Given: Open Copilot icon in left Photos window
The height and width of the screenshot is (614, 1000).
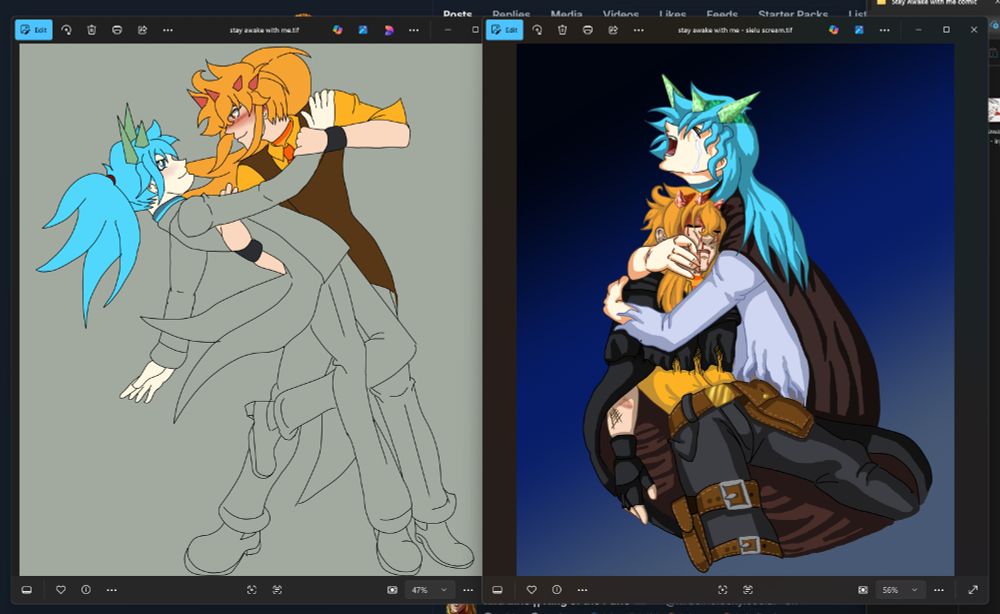Looking at the screenshot, I should pos(338,30).
